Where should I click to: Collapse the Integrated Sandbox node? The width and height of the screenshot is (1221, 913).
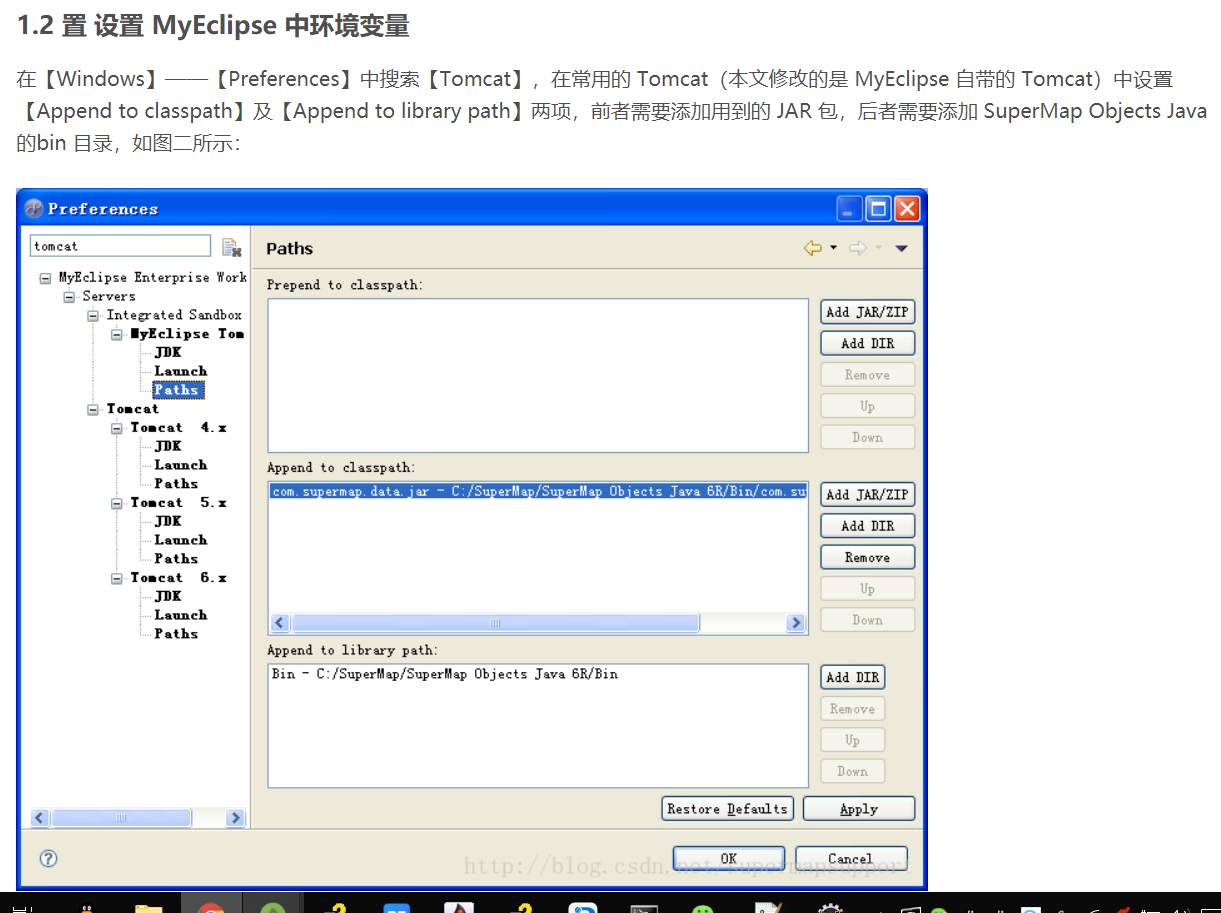click(93, 315)
